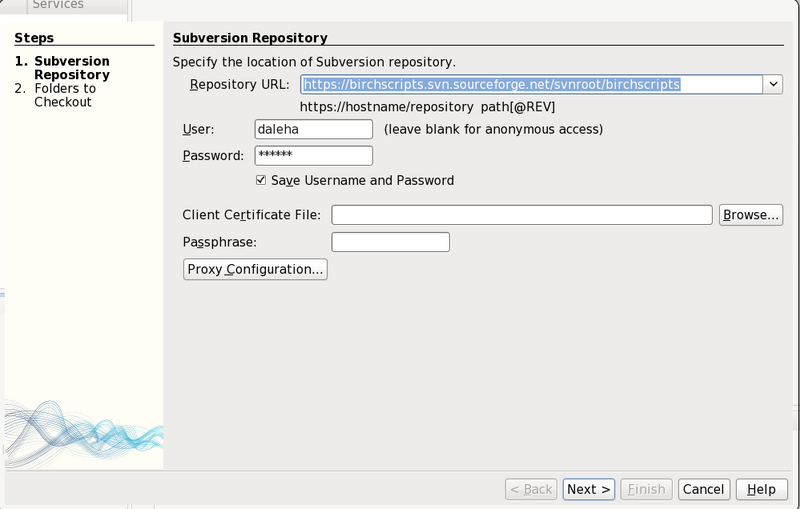
Task: Select the Passphrase input box
Action: [390, 242]
